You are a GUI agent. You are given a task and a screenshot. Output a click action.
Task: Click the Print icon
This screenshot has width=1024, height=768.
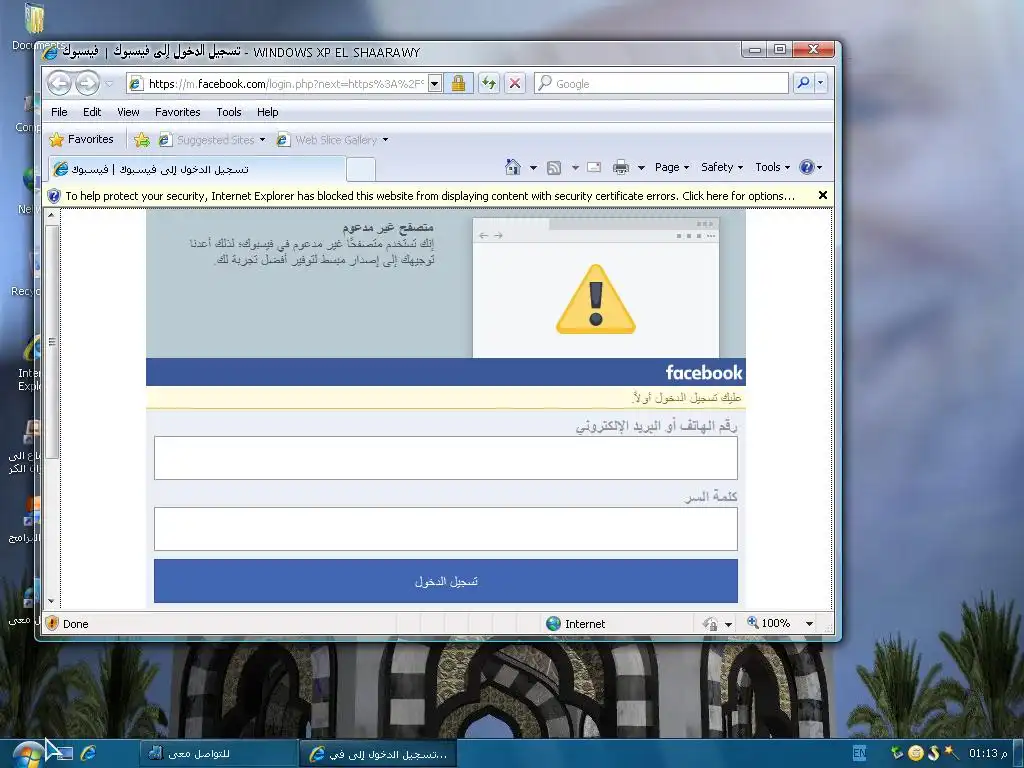[621, 168]
